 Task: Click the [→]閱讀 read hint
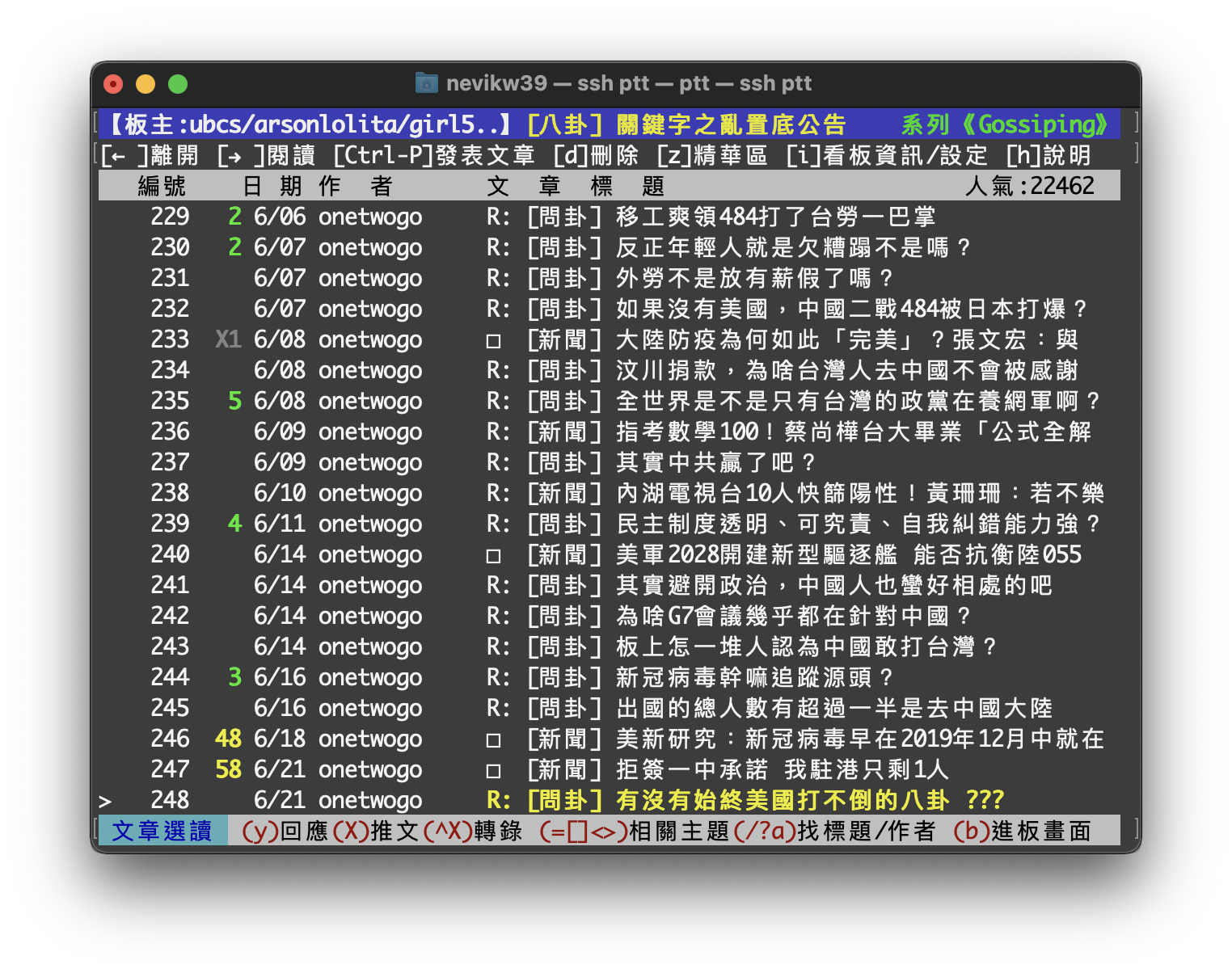click(266, 155)
